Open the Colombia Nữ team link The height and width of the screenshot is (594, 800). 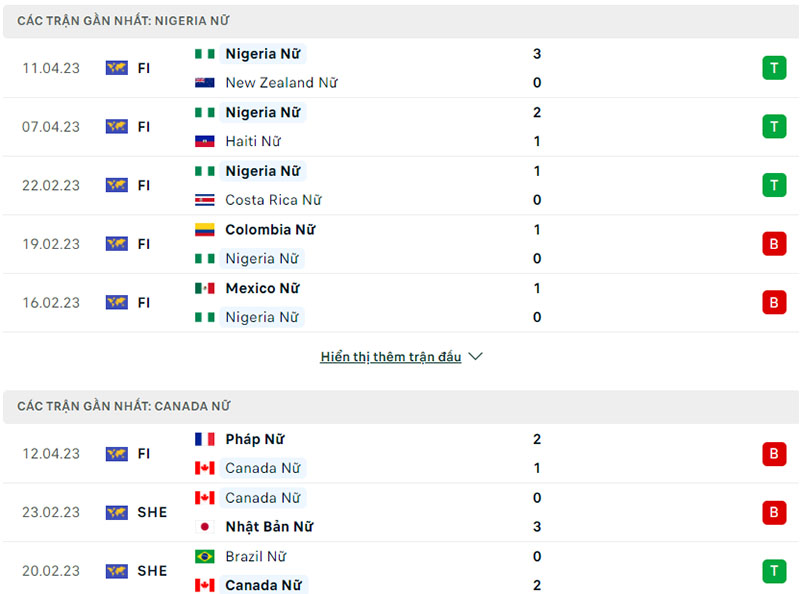(270, 230)
